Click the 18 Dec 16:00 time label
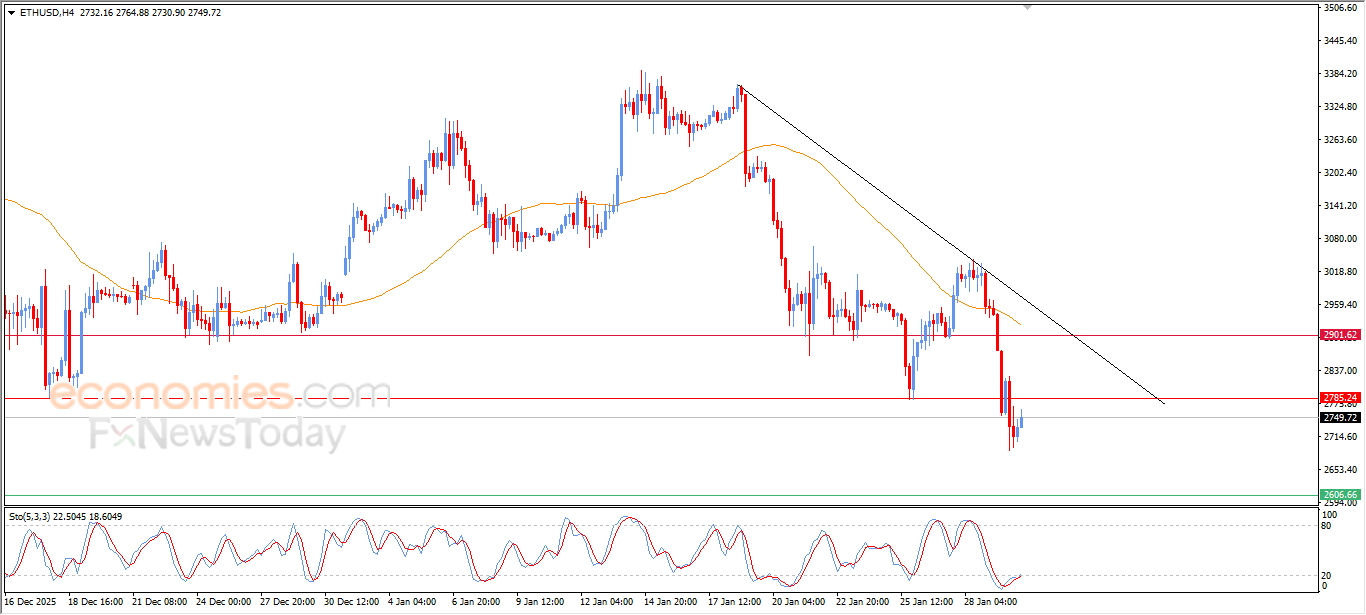The width and height of the screenshot is (1366, 615). click(x=95, y=602)
